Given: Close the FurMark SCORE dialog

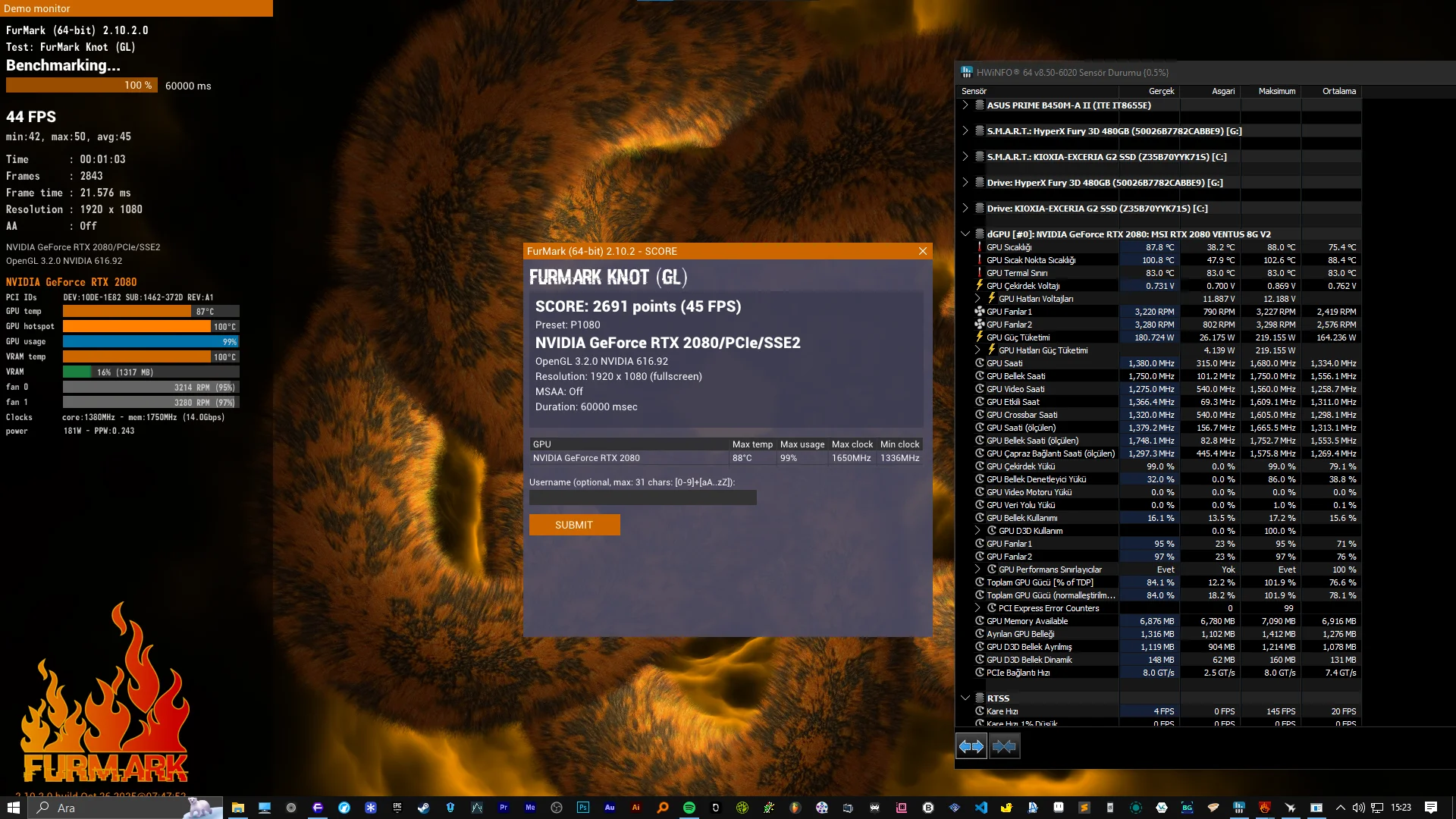Looking at the screenshot, I should pos(923,251).
